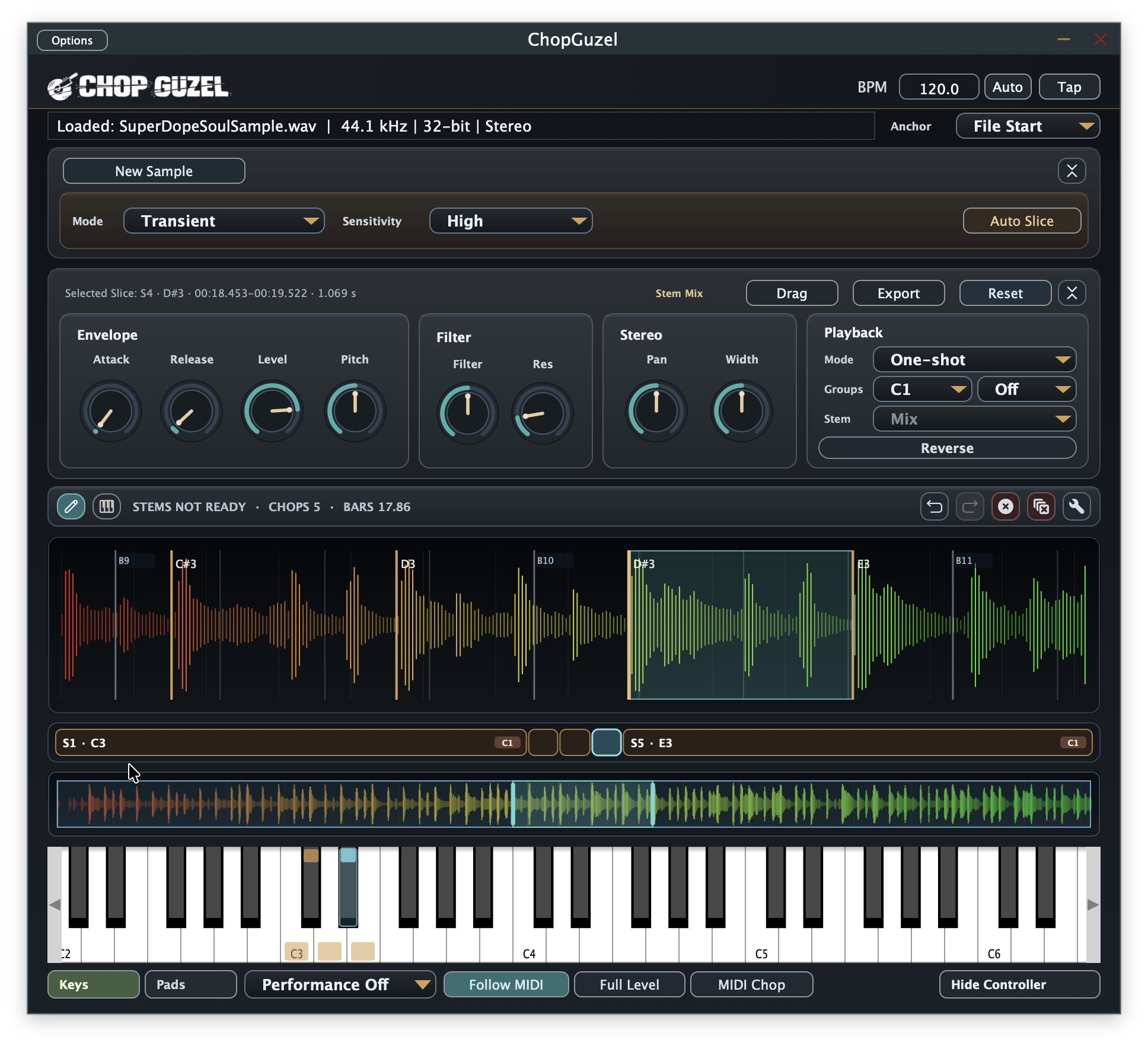
Task: Click the Res knob
Action: (x=543, y=413)
